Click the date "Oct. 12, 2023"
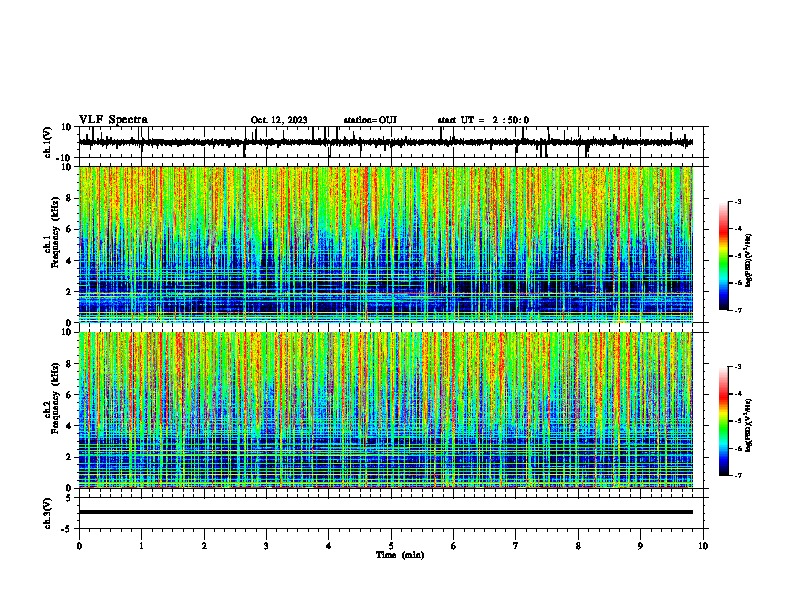Image resolution: width=792 pixels, height=612 pixels. tap(279, 120)
